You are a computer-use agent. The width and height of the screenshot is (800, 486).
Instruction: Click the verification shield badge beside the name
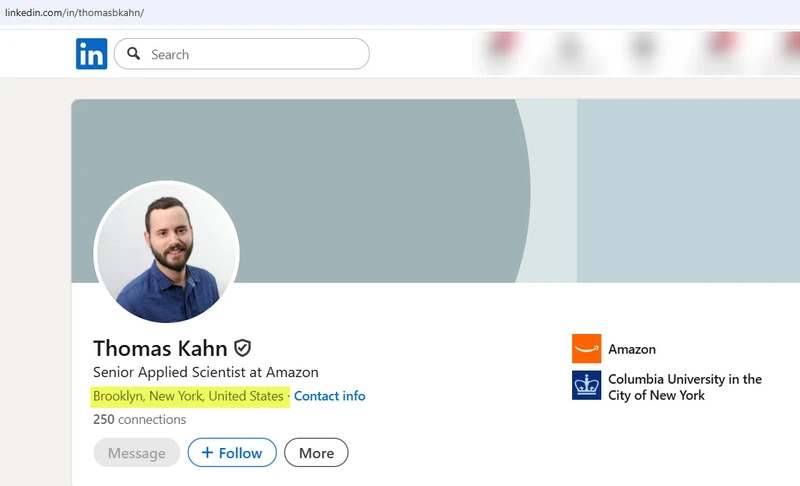(x=242, y=348)
